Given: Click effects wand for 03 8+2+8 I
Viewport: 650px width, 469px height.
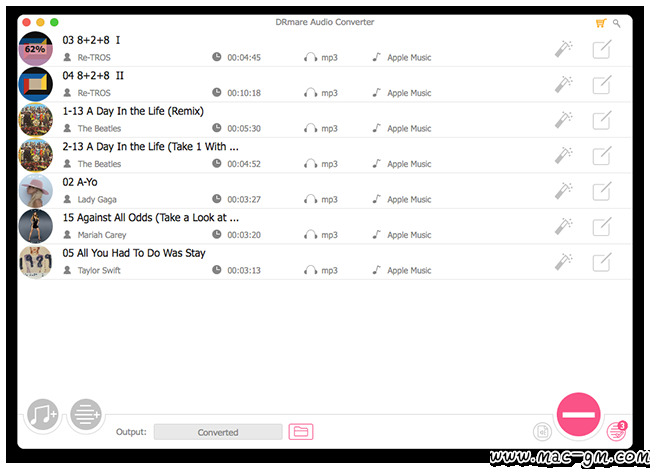Looking at the screenshot, I should tap(564, 49).
